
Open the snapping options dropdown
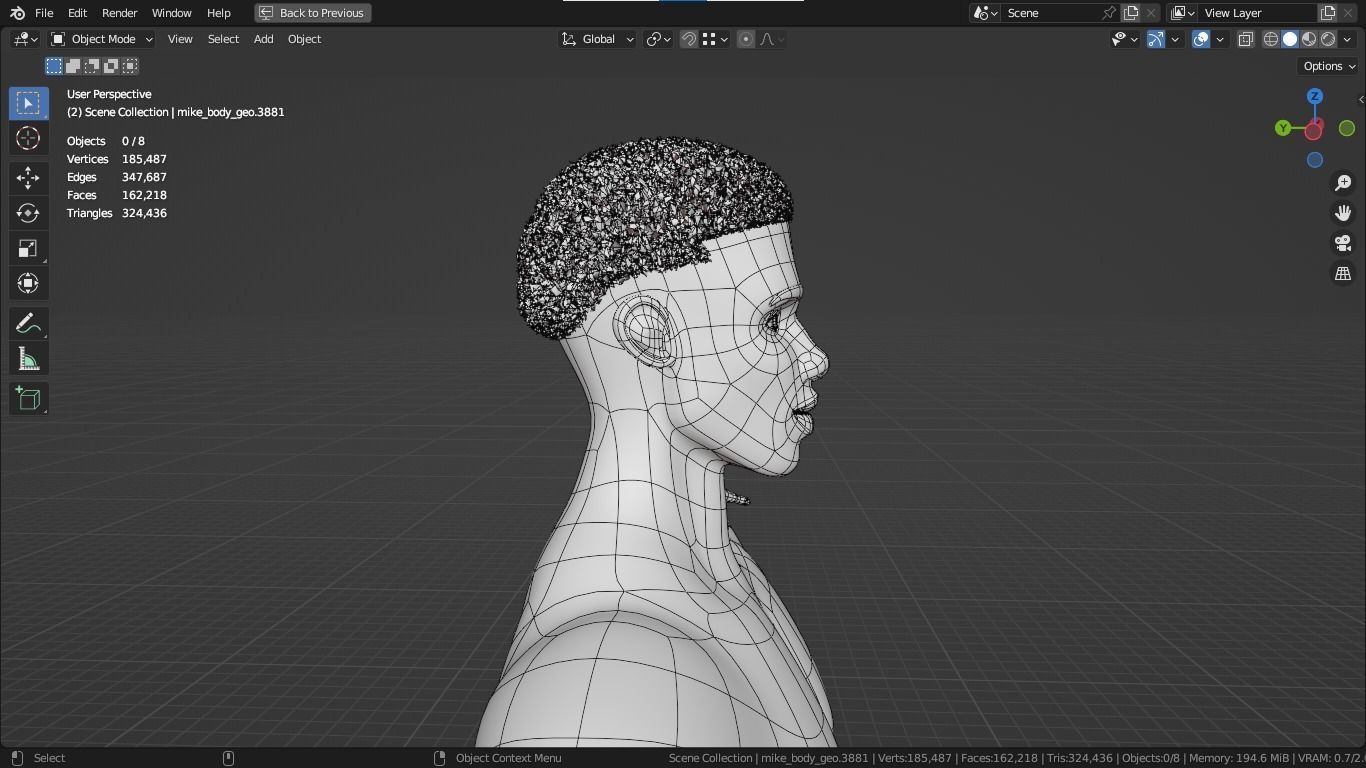point(714,39)
